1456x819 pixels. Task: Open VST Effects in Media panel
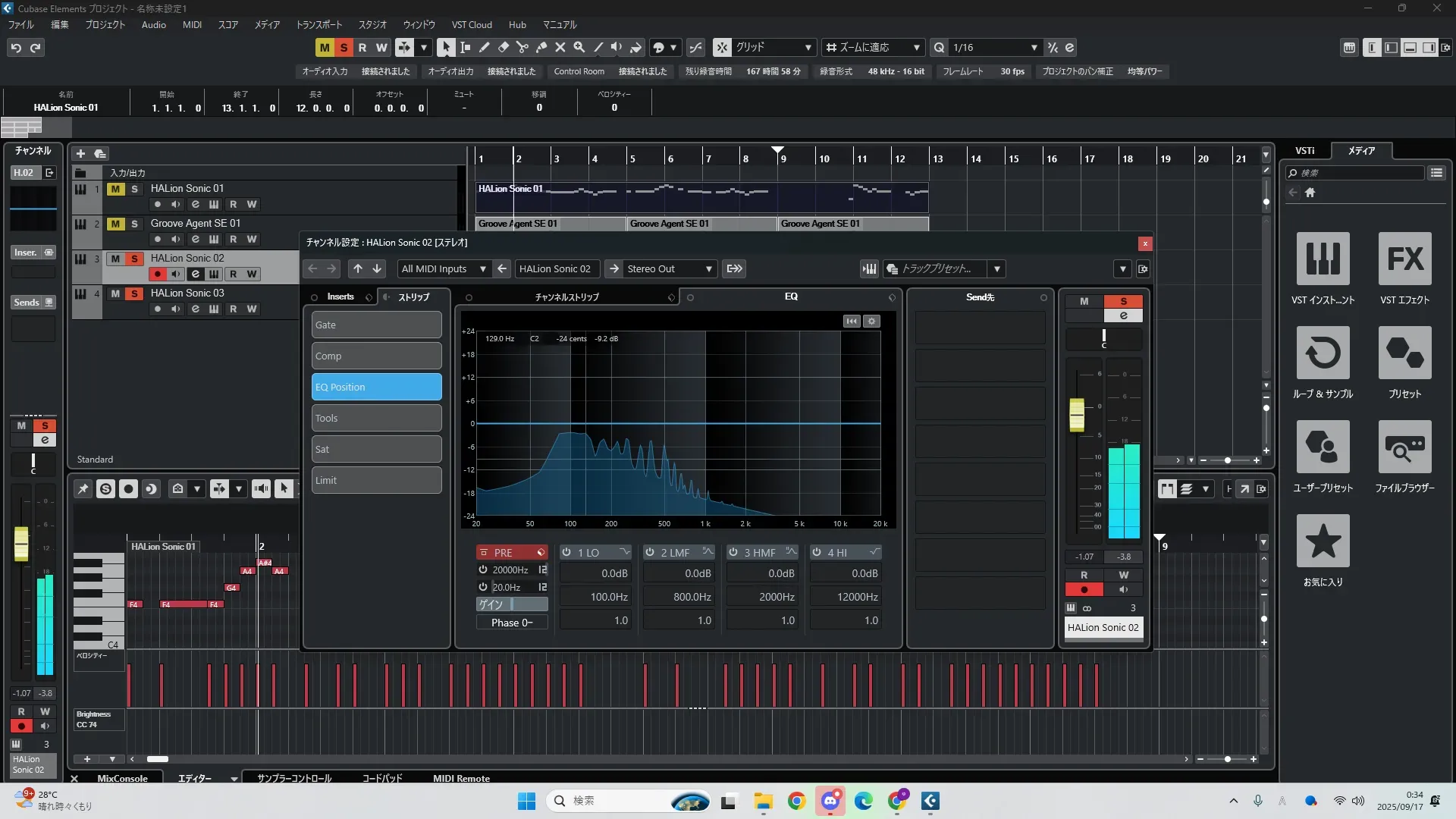click(1404, 259)
